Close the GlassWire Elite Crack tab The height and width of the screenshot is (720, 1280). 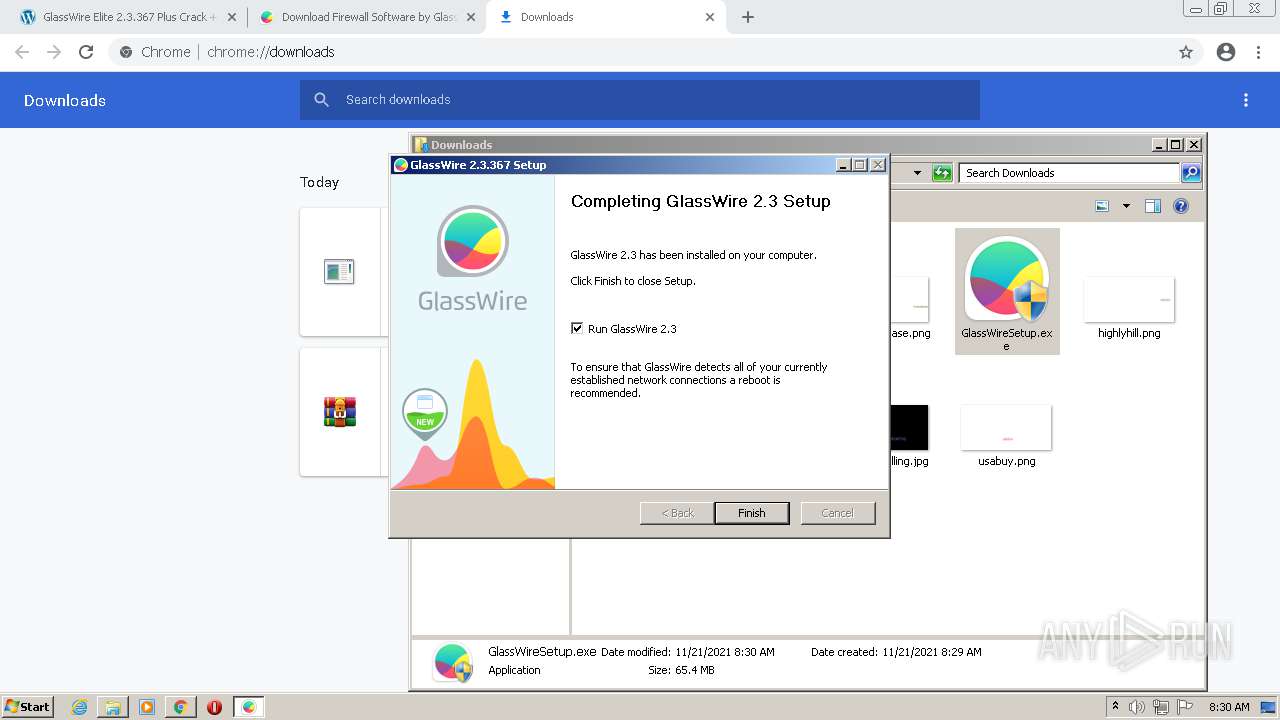pyautogui.click(x=230, y=17)
